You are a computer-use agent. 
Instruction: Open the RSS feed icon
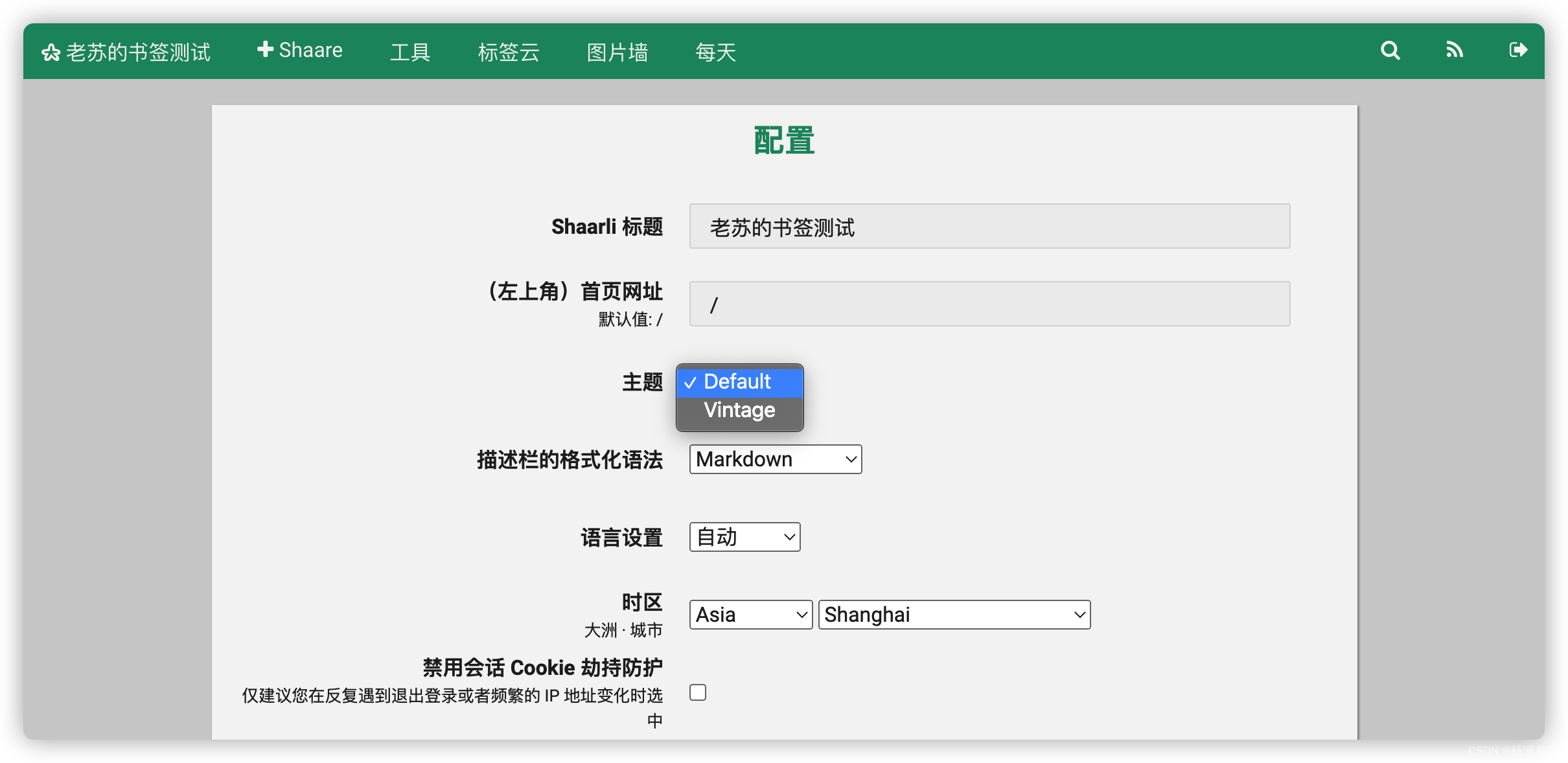tap(1455, 51)
